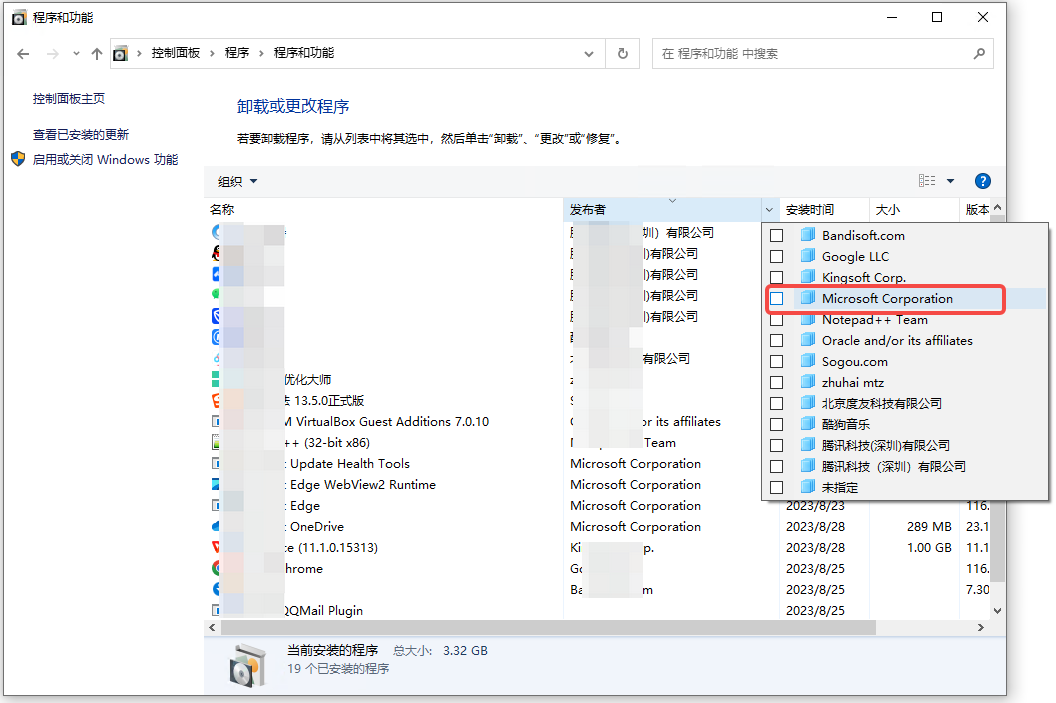Screen dimensions: 1056x703
Task: Expand the chevron after 控制面板 breadcrumb
Action: (211, 53)
